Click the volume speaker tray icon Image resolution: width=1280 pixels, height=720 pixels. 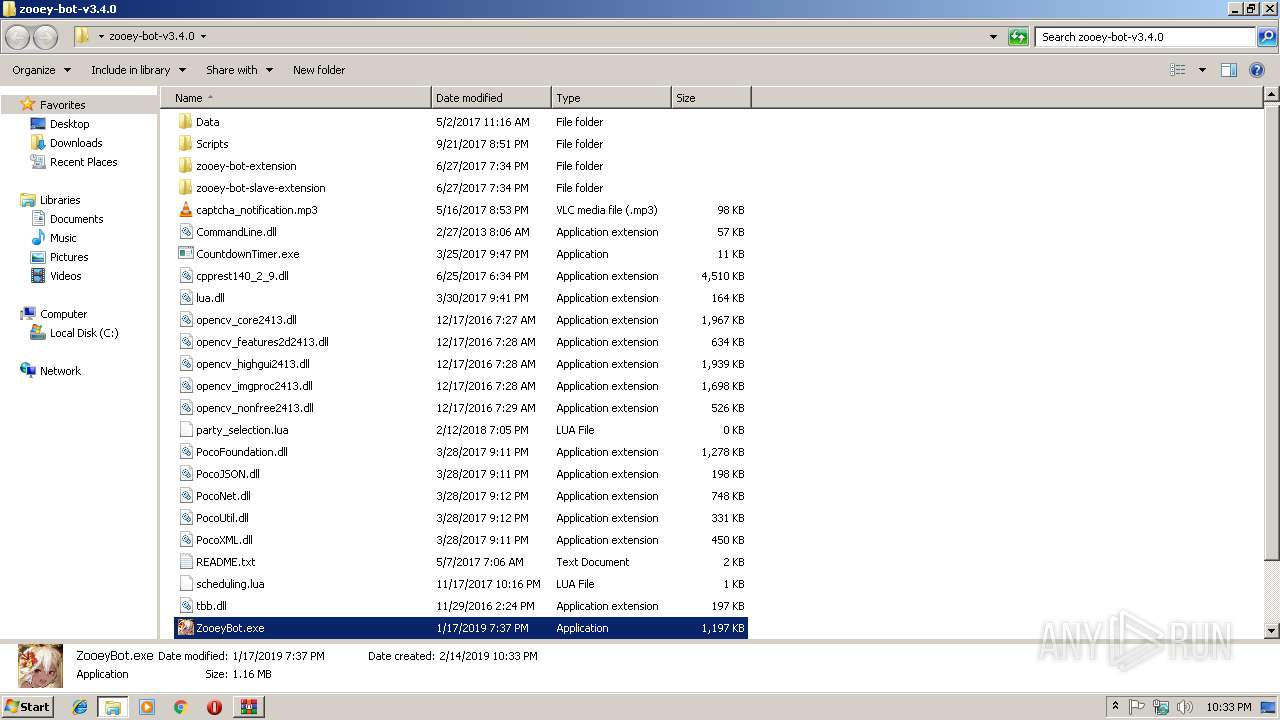(1186, 707)
